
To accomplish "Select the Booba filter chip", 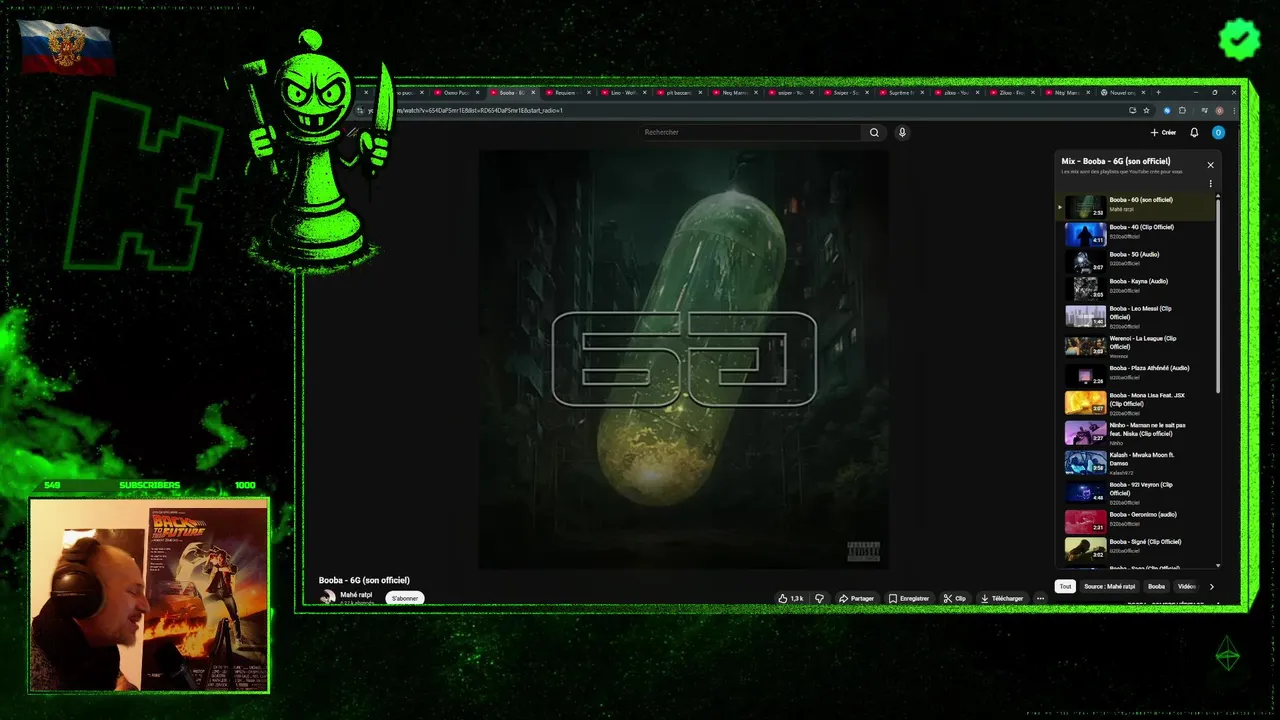I will 1156,586.
